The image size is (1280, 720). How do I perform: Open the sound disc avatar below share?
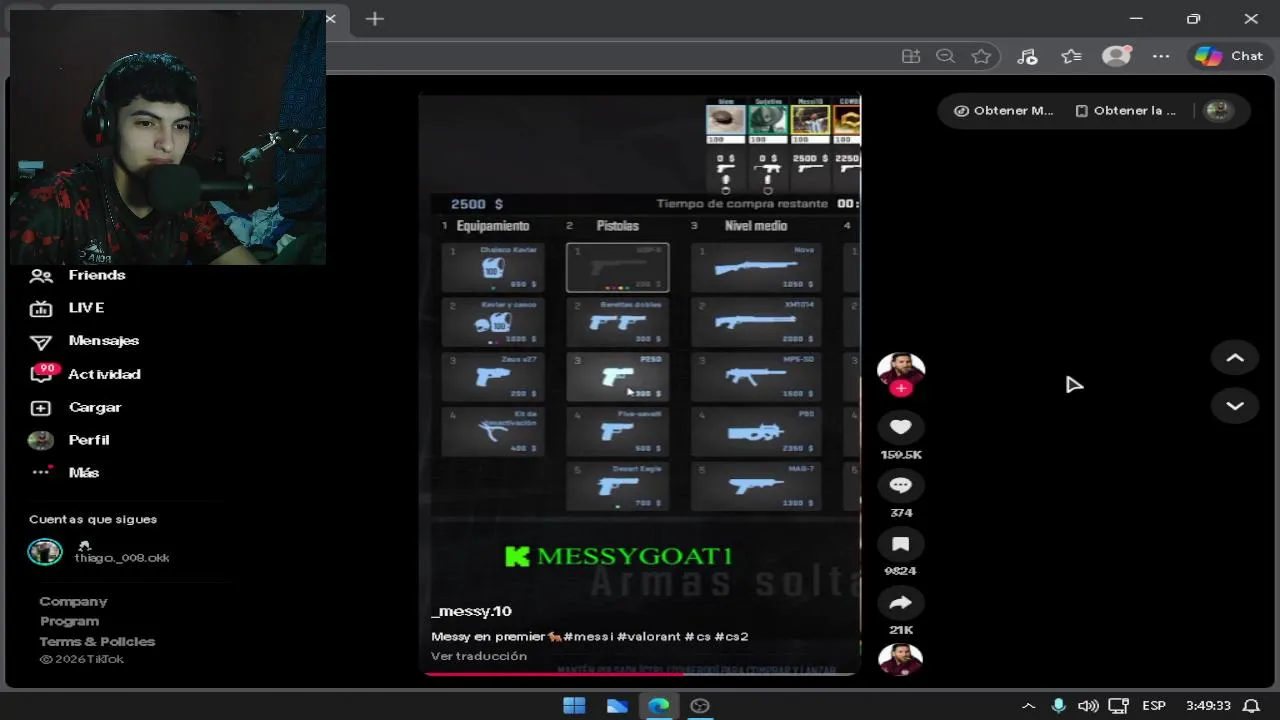(900, 660)
